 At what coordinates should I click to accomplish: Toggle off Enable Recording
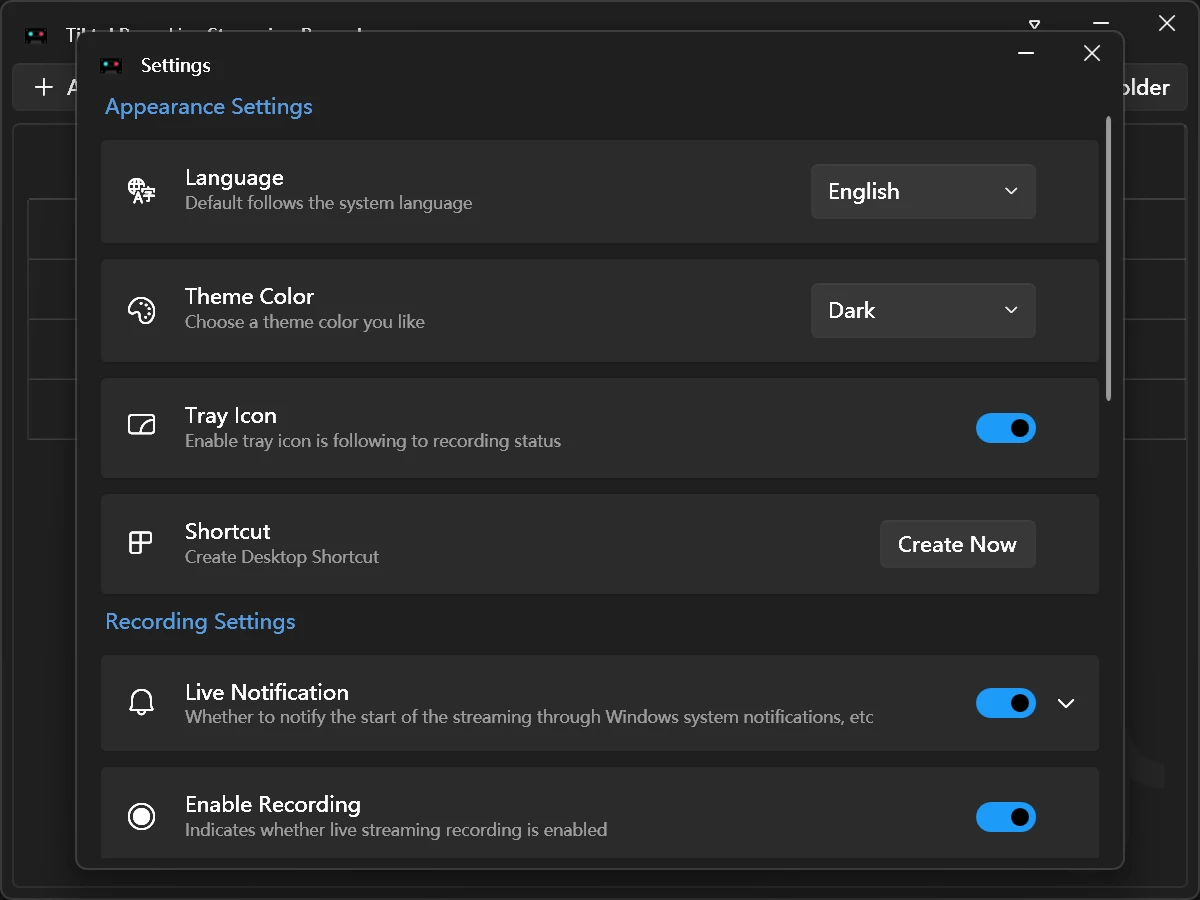coord(1006,817)
